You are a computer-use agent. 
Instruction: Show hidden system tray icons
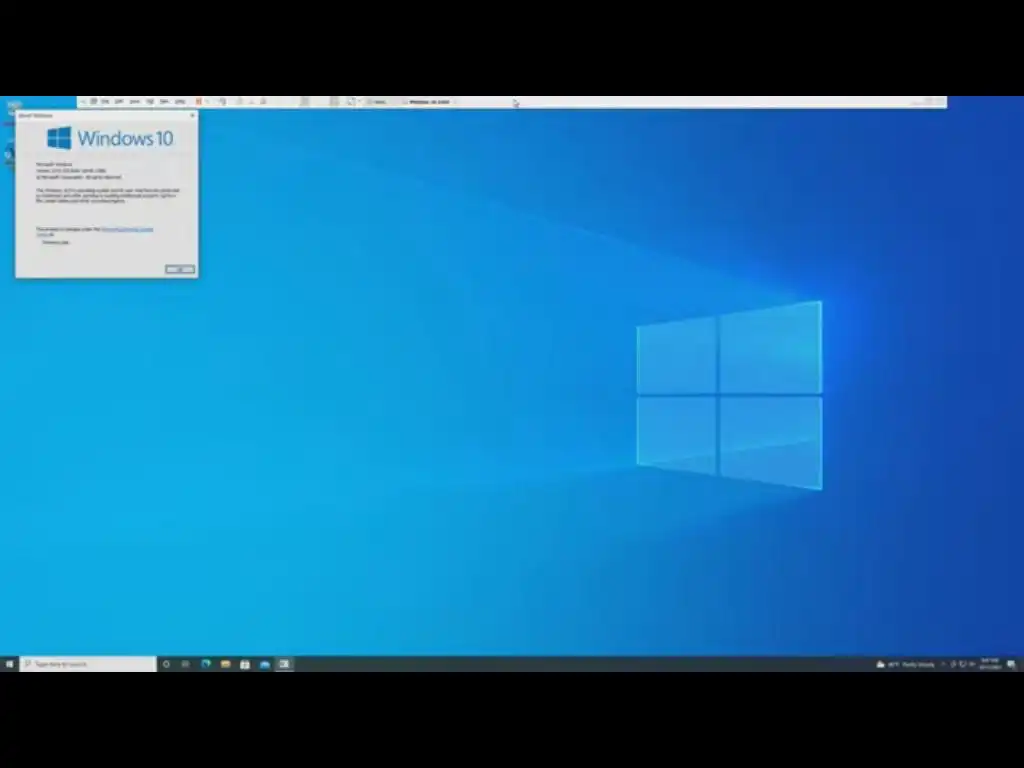[943, 664]
